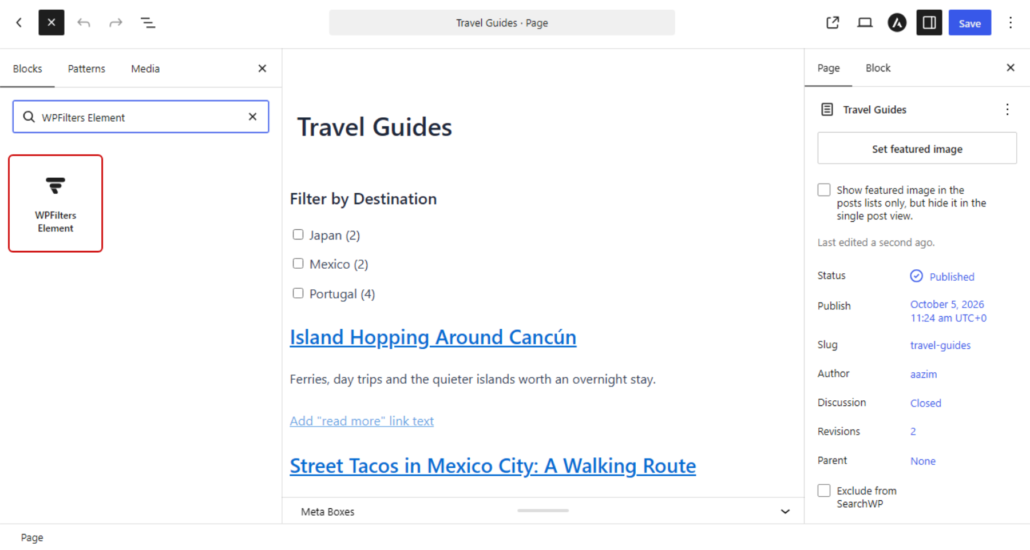
Task: Click the Published status check icon
Action: tap(916, 276)
